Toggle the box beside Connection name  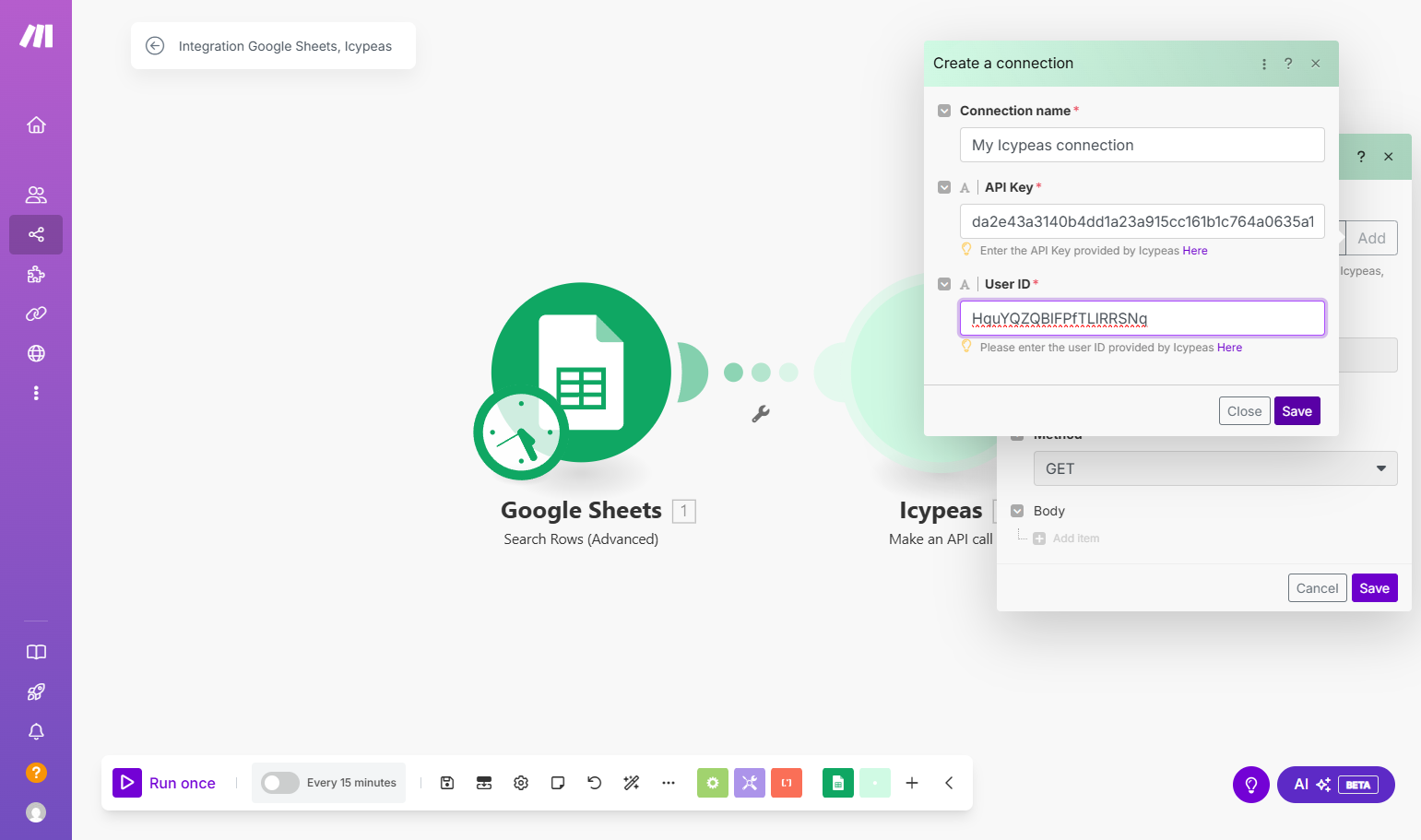tap(944, 111)
